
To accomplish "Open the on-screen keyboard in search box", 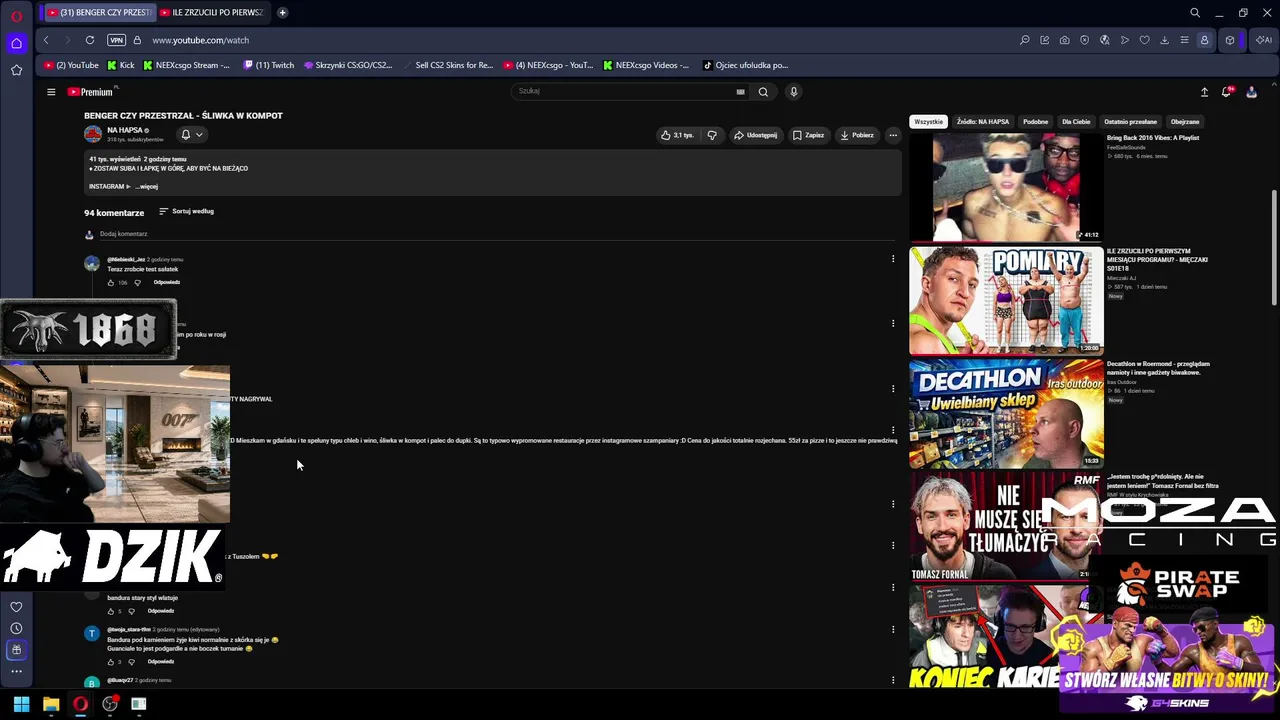I will 740,92.
